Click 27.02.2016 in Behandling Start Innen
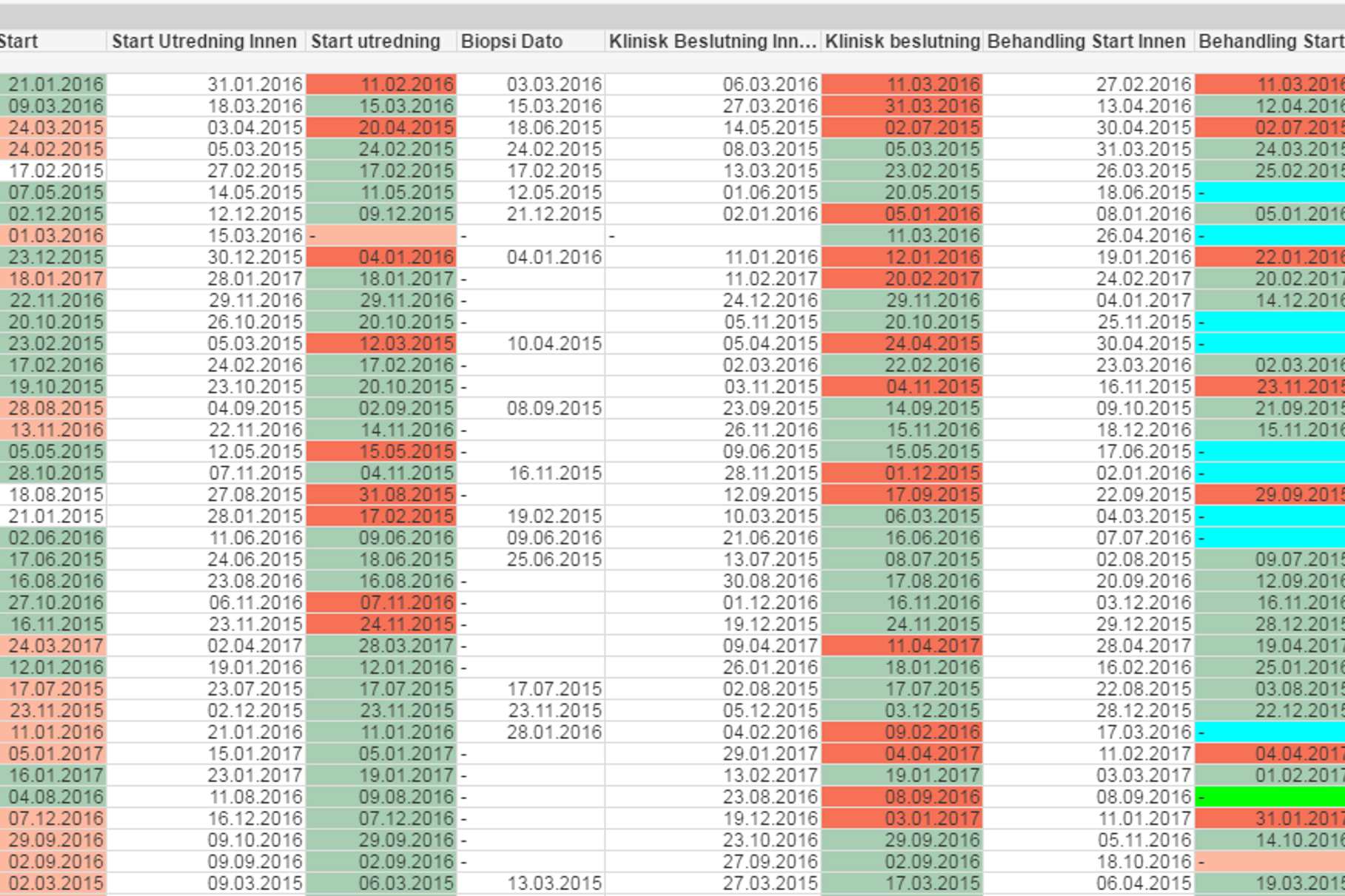1345x896 pixels. 1143,85
